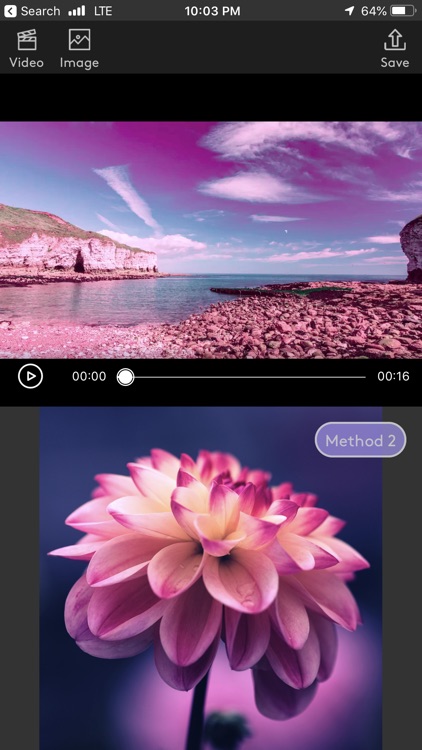Tap the pink-tinted beach video frame
Image resolution: width=422 pixels, height=750 pixels.
coord(211,240)
